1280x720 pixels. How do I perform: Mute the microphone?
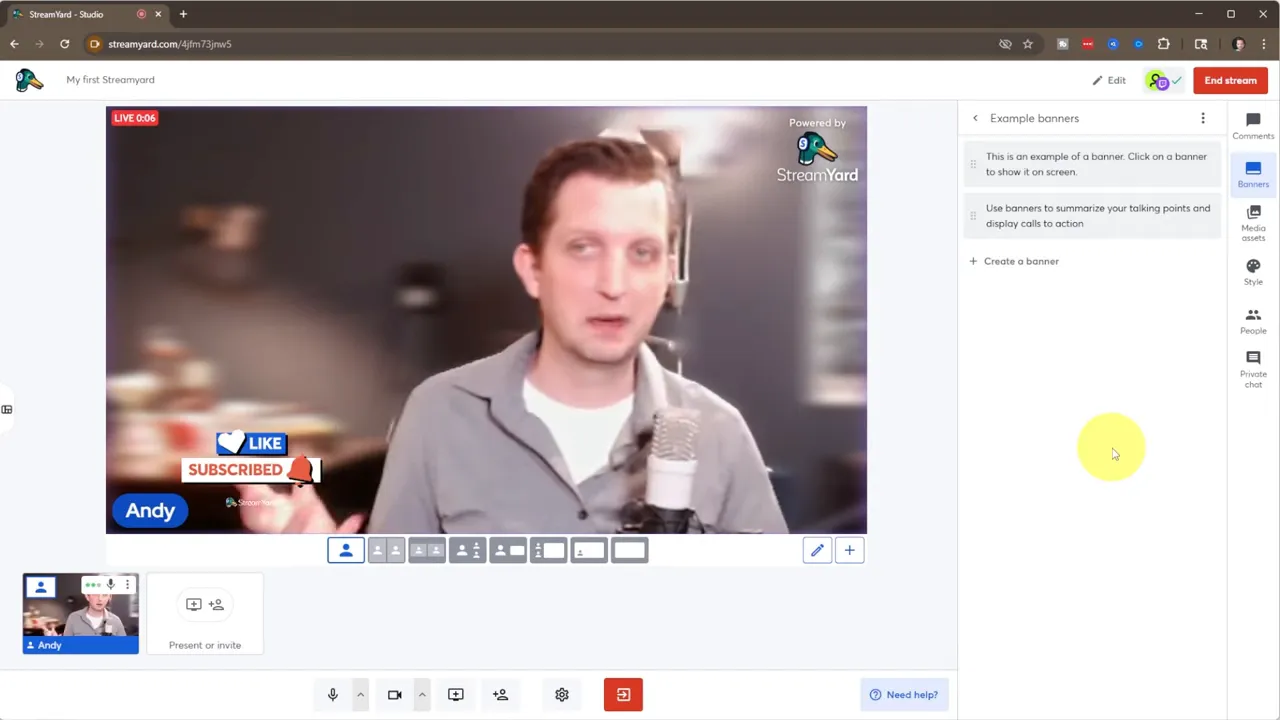click(x=333, y=694)
